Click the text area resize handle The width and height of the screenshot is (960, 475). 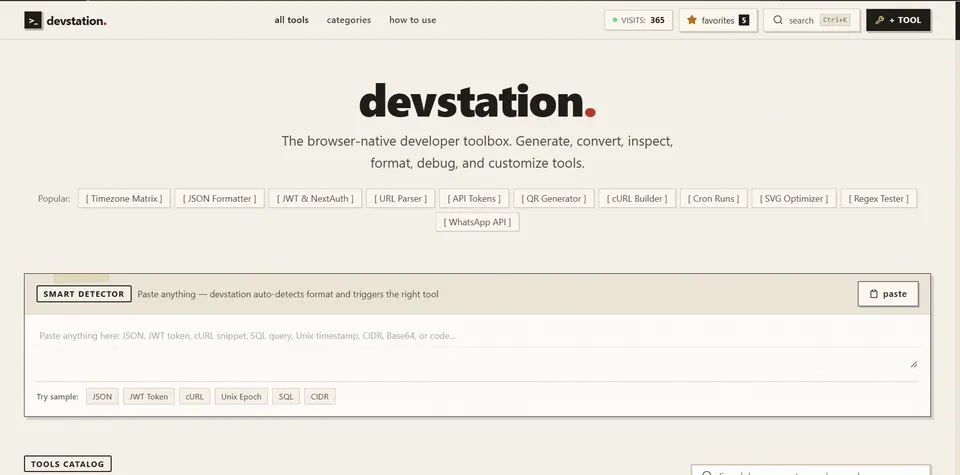click(x=913, y=364)
